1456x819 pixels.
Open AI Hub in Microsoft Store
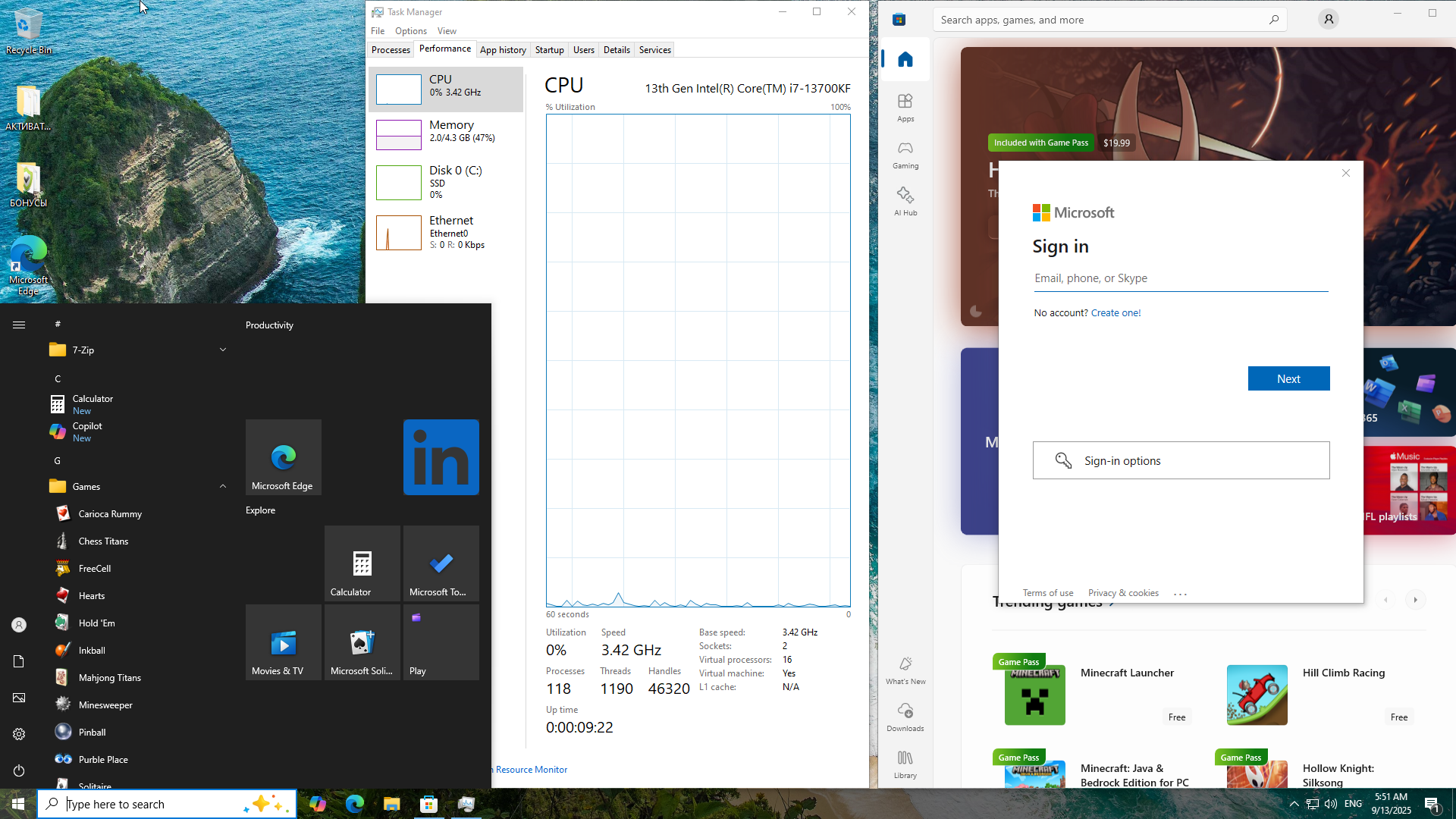pos(905,202)
